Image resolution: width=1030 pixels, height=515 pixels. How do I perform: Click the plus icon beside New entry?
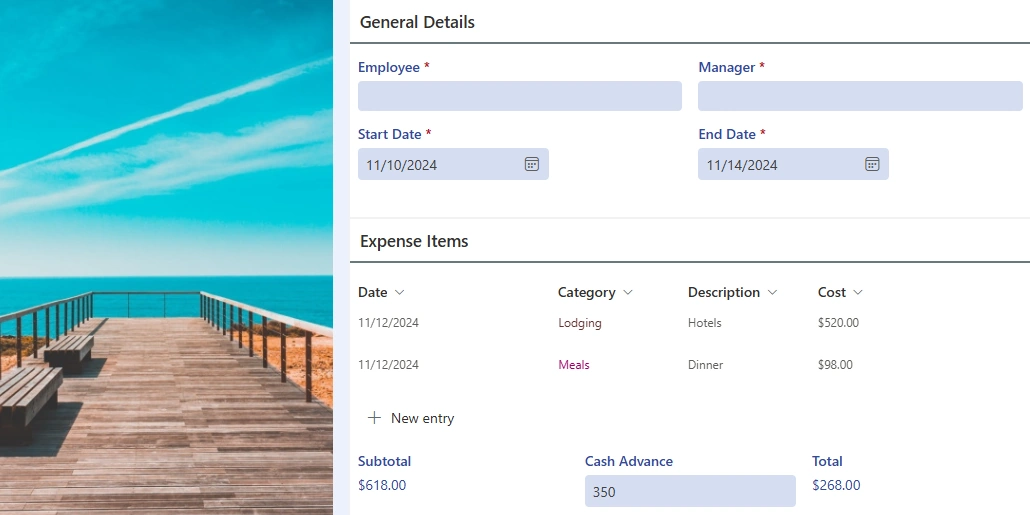[375, 418]
